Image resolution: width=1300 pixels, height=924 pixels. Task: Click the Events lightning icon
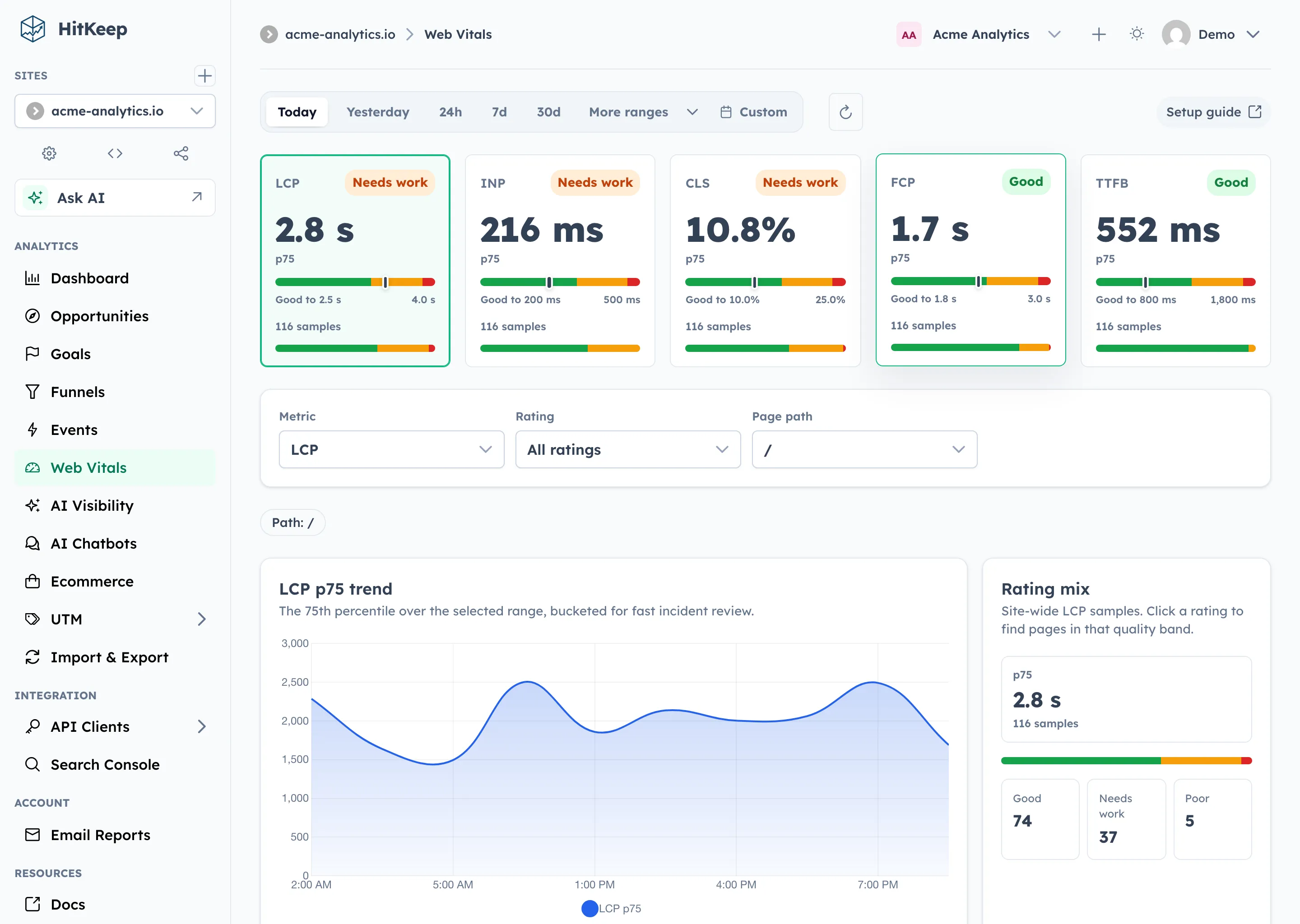(32, 430)
